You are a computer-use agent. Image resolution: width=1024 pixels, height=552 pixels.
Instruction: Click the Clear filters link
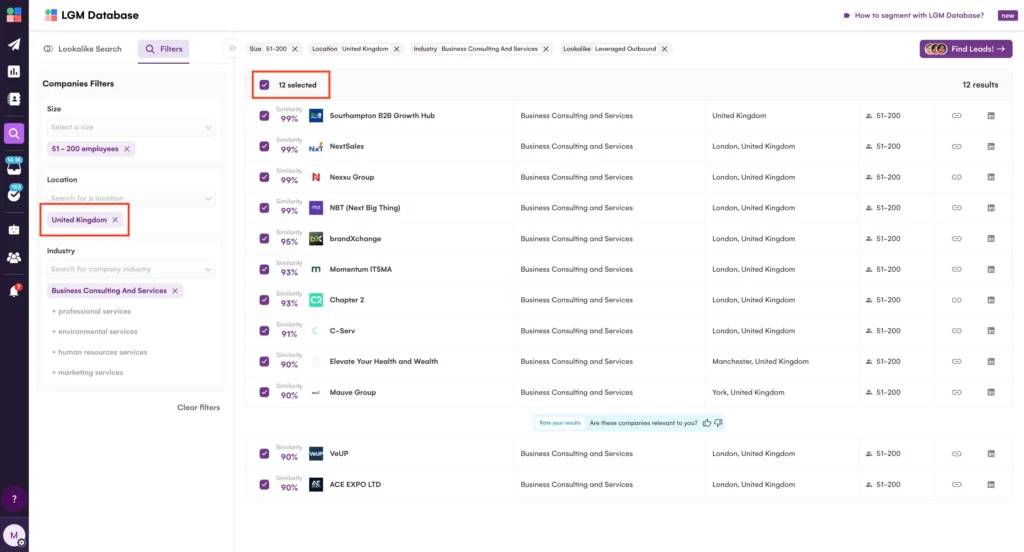click(198, 408)
